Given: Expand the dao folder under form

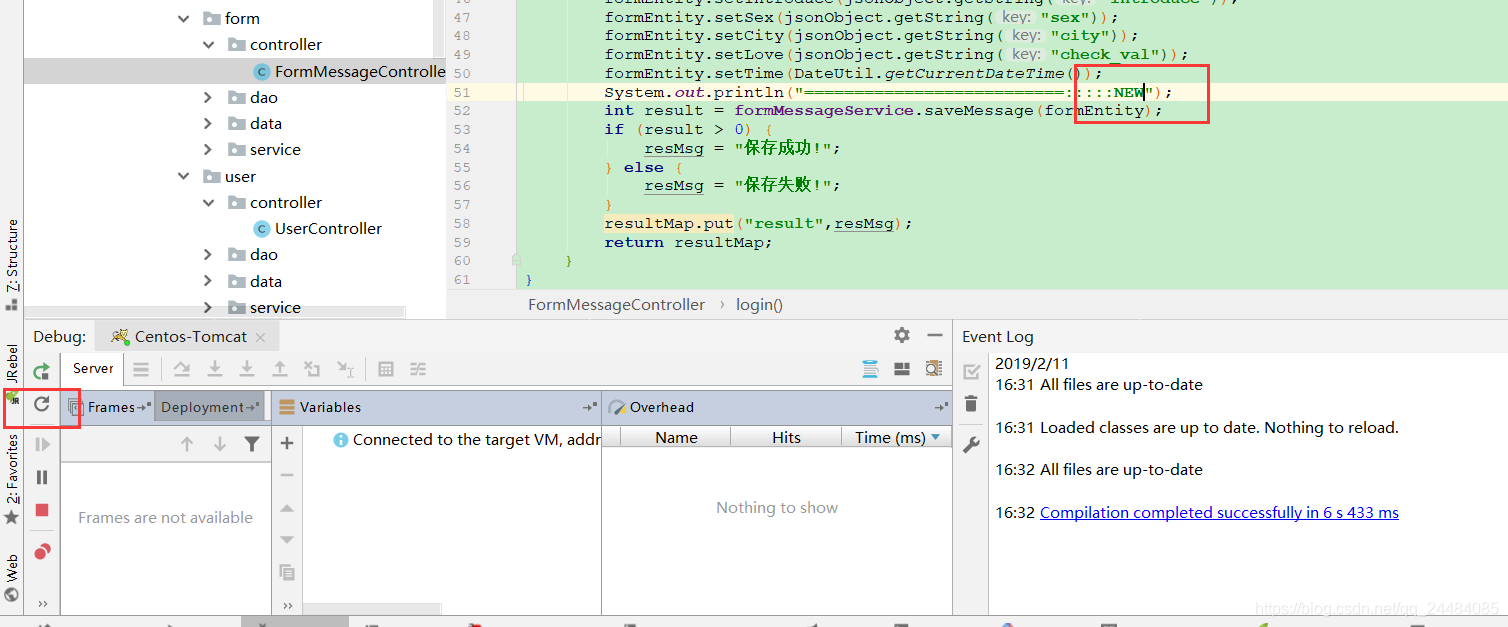Looking at the screenshot, I should point(208,97).
